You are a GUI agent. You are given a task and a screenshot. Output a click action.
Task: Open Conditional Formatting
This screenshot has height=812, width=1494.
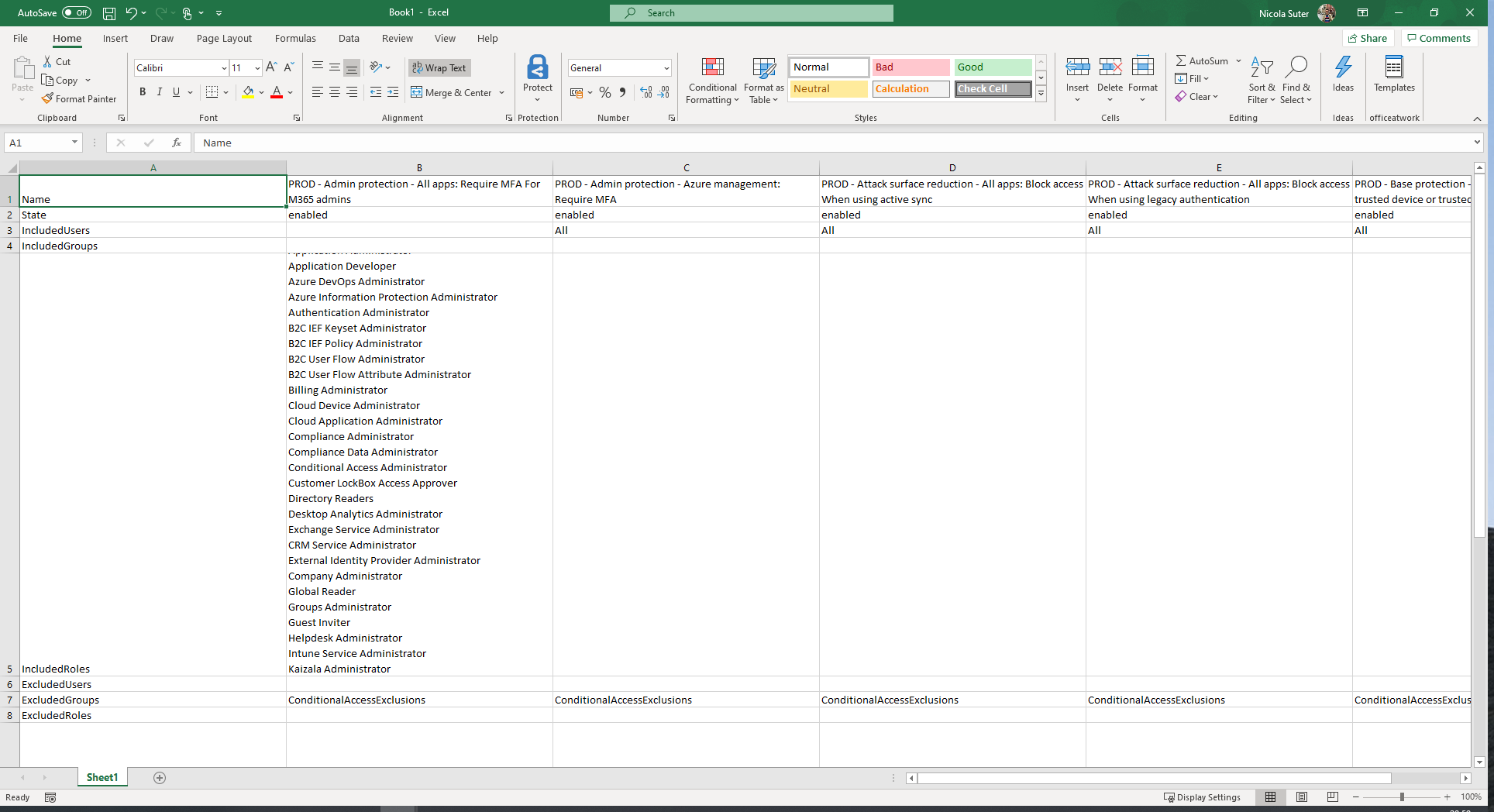(x=713, y=80)
